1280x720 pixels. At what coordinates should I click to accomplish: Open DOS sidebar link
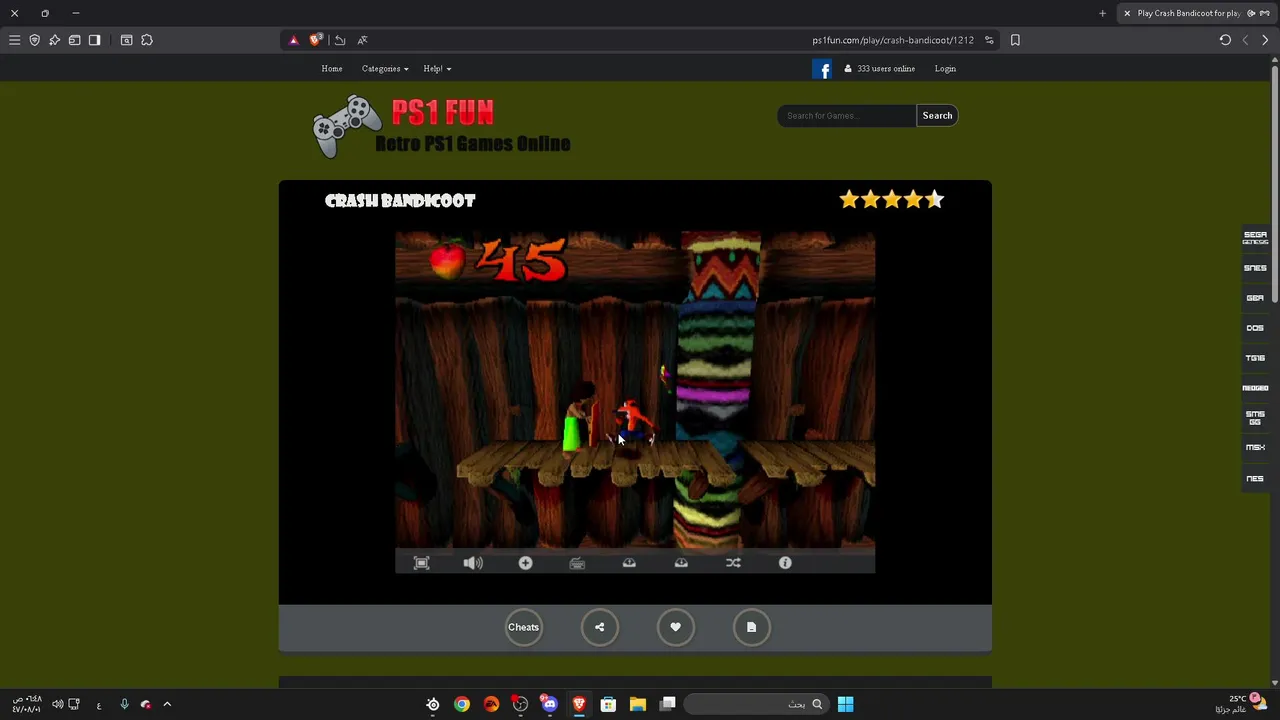pos(1255,328)
